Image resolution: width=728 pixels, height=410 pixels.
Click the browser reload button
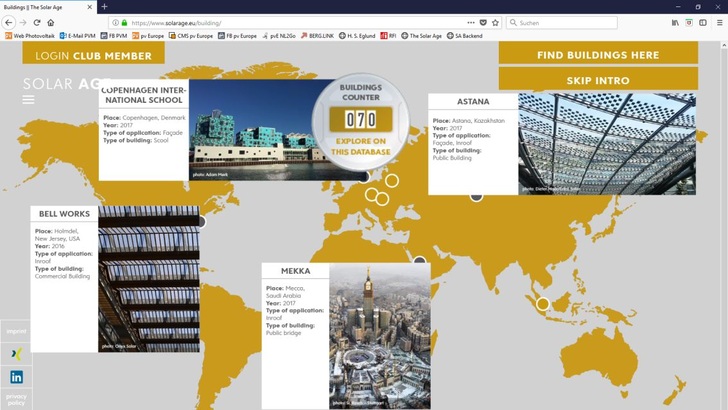tap(37, 22)
